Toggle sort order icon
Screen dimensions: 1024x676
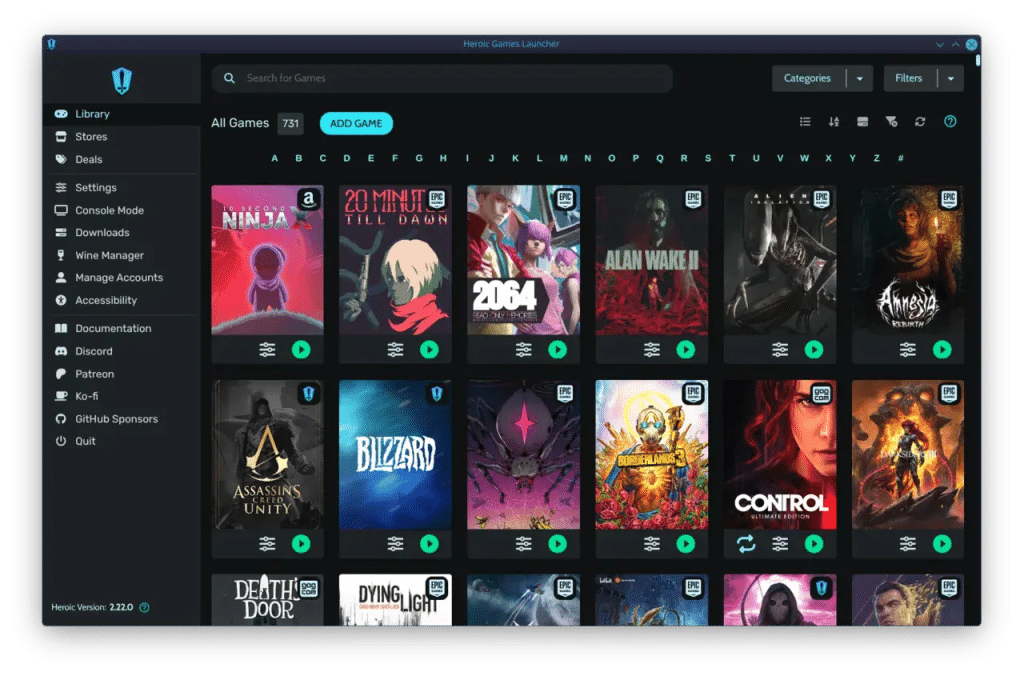click(x=834, y=122)
